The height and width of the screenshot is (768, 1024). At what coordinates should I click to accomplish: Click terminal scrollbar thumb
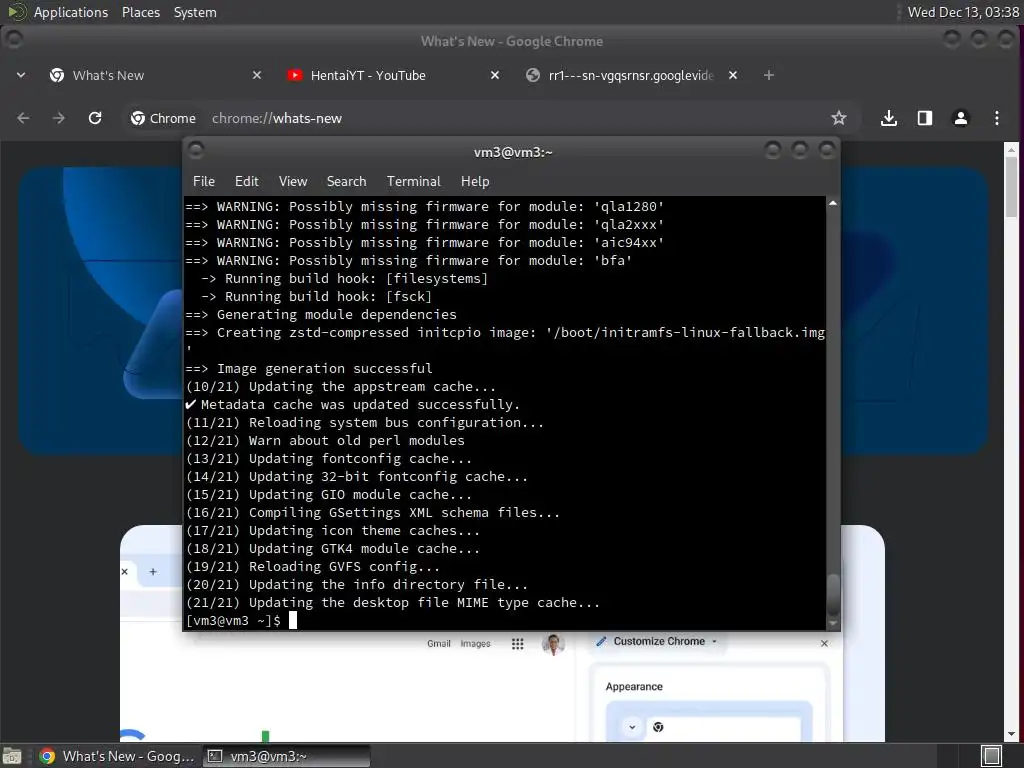tap(833, 595)
